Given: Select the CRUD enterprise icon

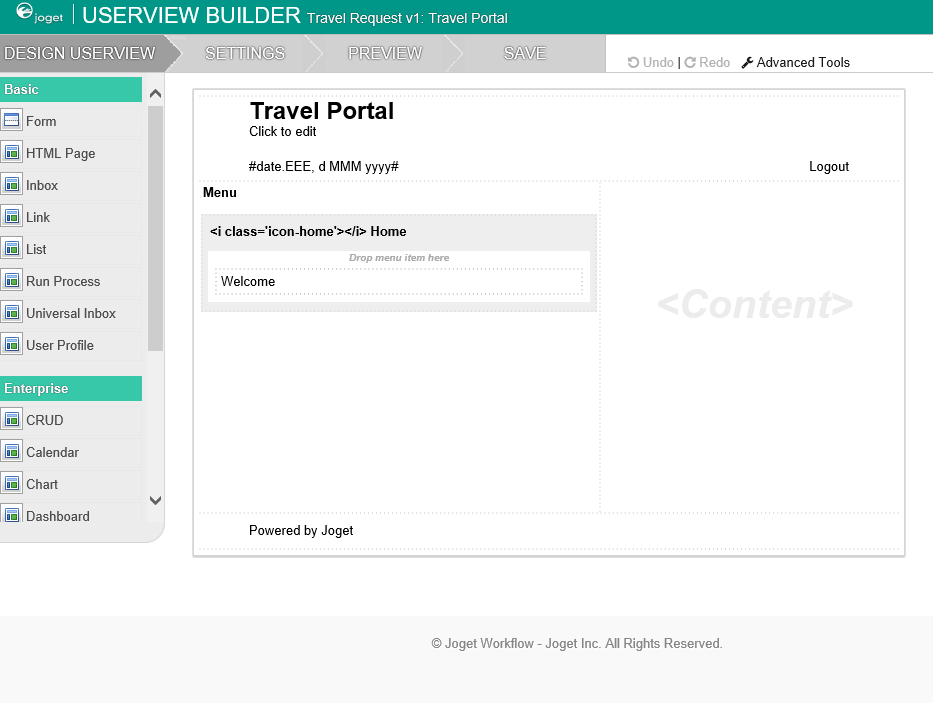Looking at the screenshot, I should click(x=12, y=420).
